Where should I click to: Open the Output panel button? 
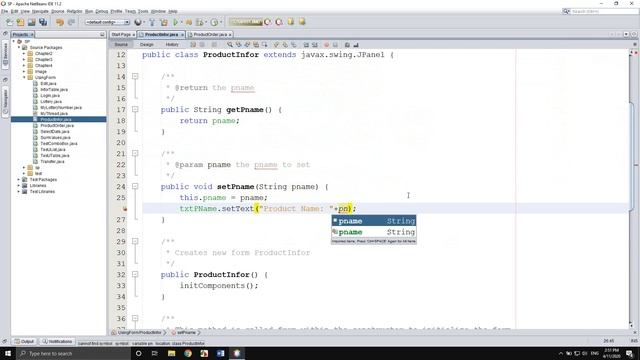pyautogui.click(x=24, y=341)
